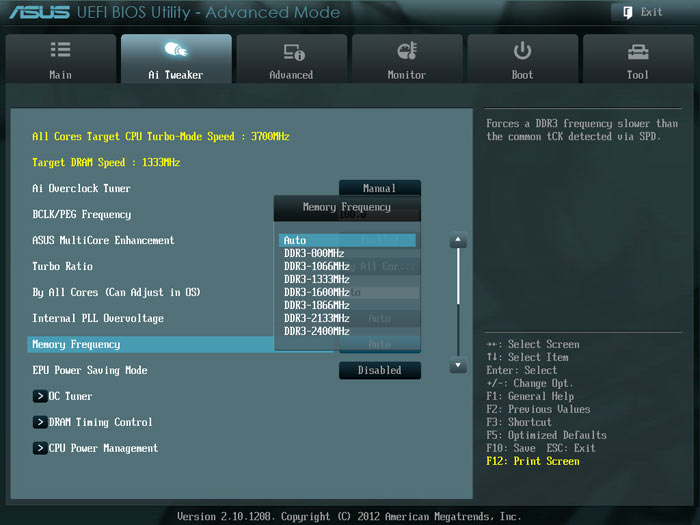The width and height of the screenshot is (700, 525).
Task: Select the Boot power icon
Action: (522, 51)
